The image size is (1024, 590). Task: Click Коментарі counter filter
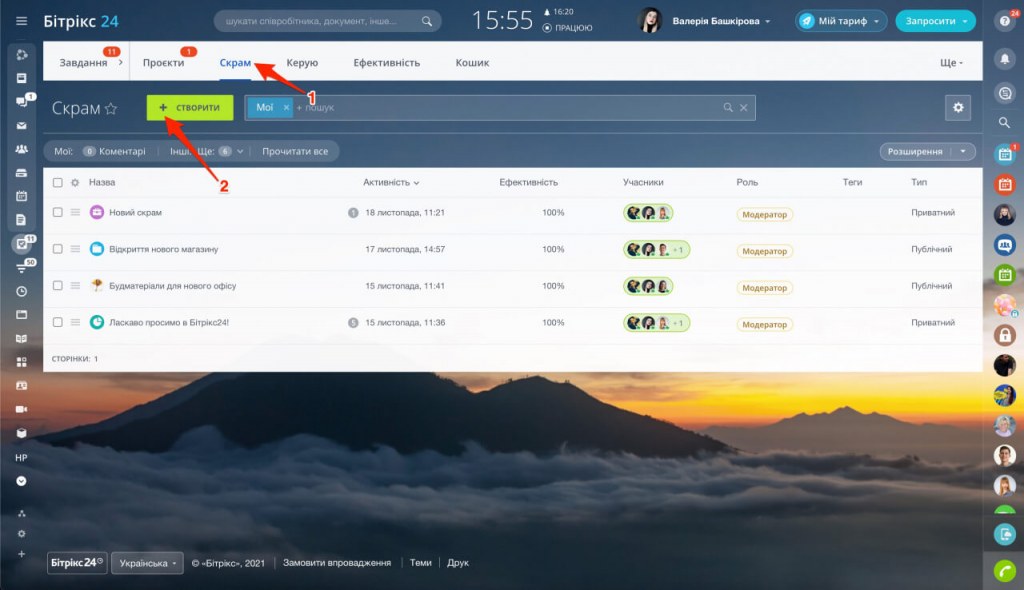114,152
